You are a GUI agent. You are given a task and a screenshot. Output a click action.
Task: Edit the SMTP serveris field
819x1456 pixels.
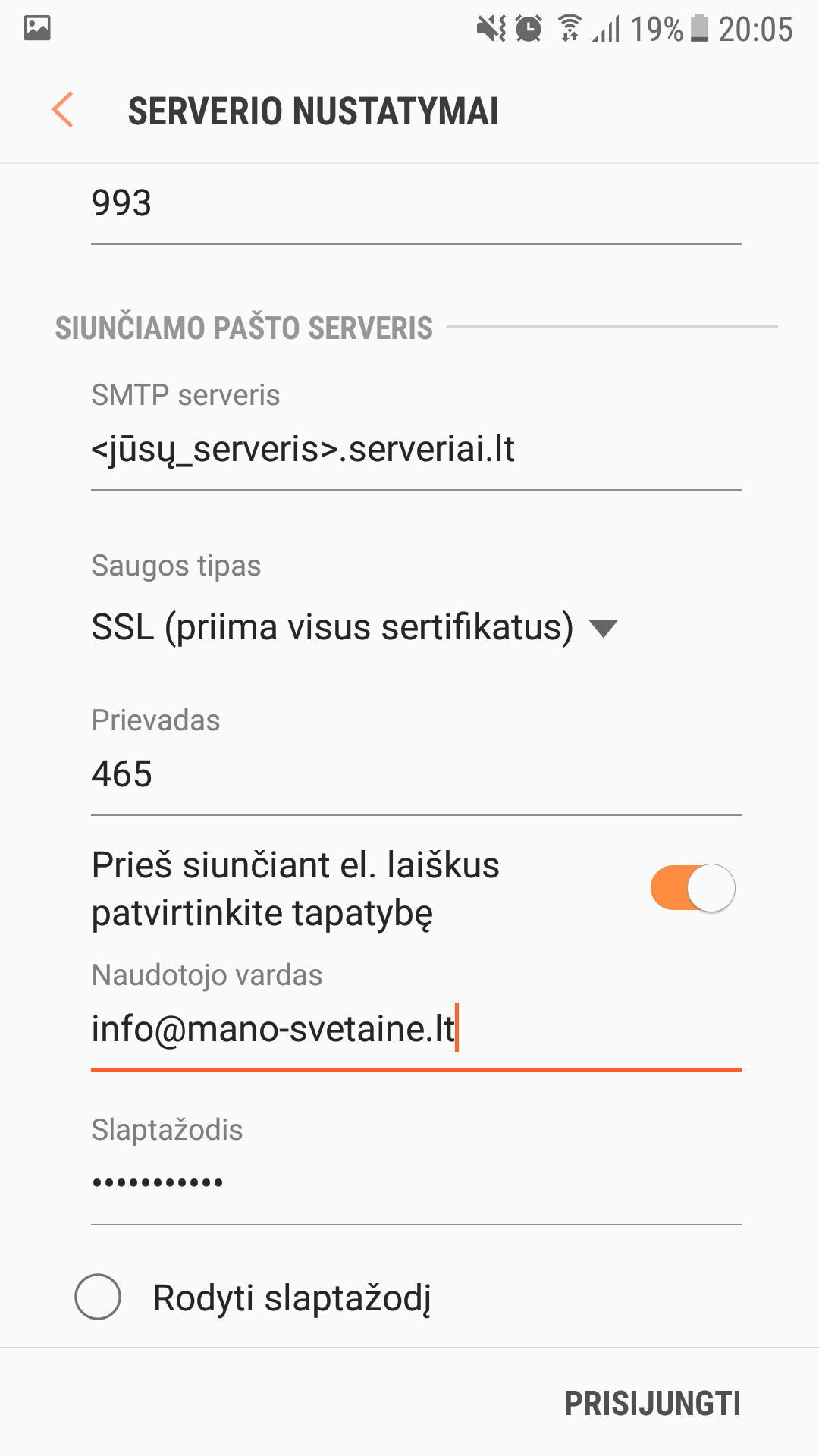[416, 449]
